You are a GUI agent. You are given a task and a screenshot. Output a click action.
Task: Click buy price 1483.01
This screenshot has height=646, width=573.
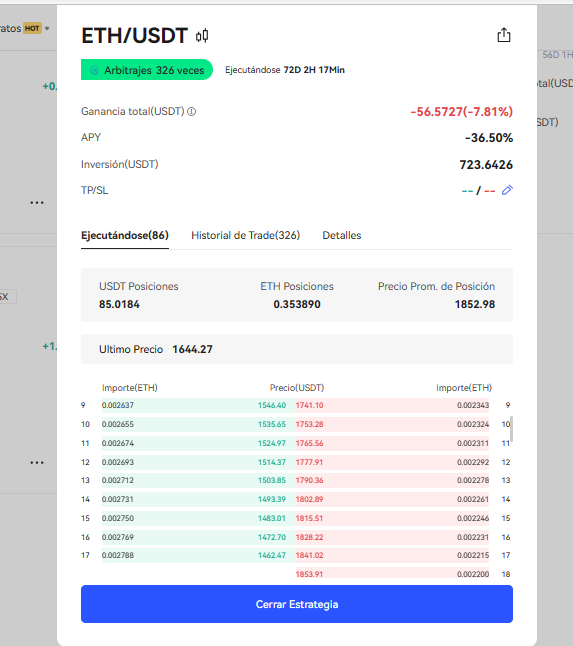(271, 518)
